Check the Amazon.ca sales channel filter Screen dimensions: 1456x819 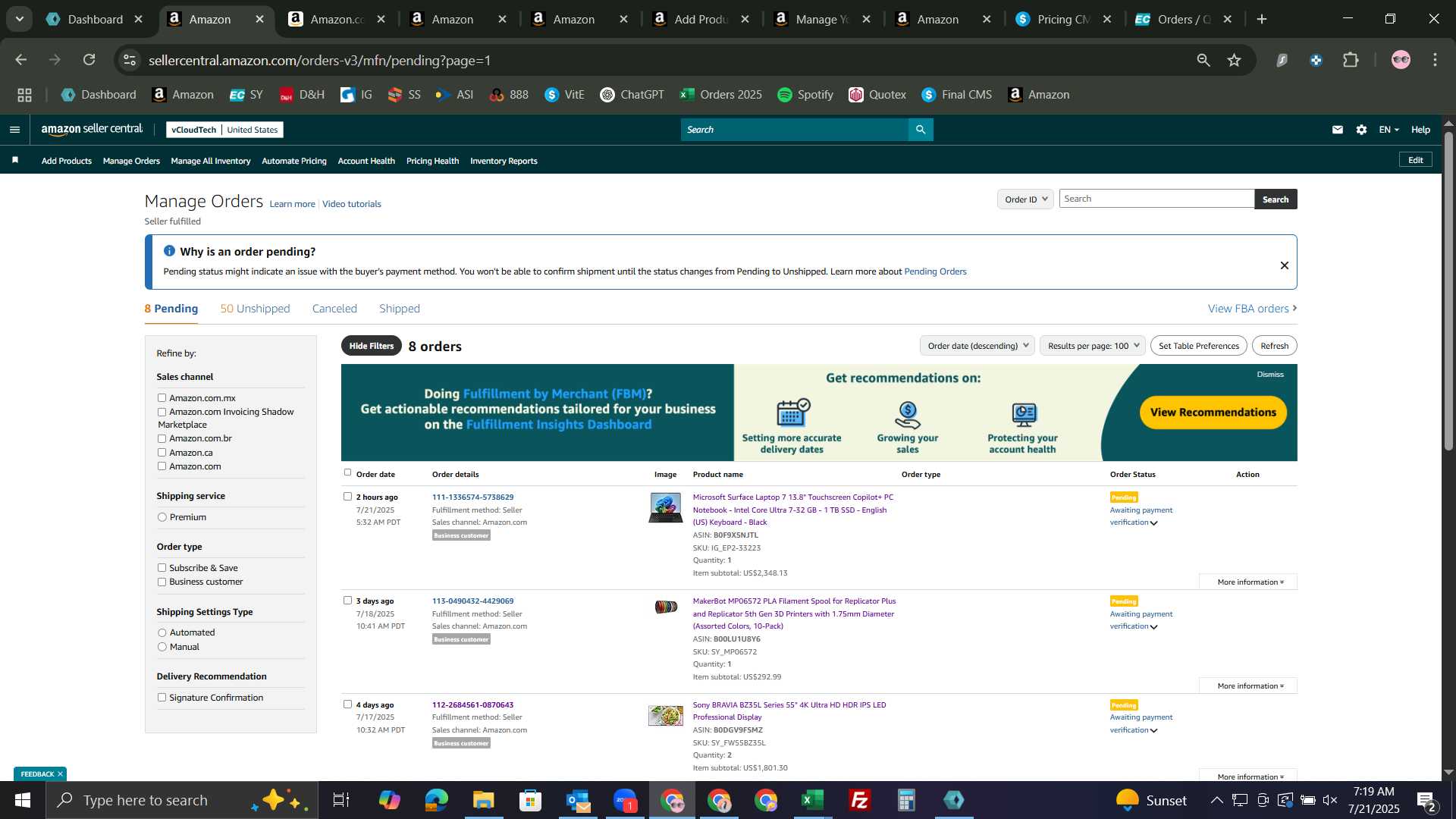[x=162, y=453]
